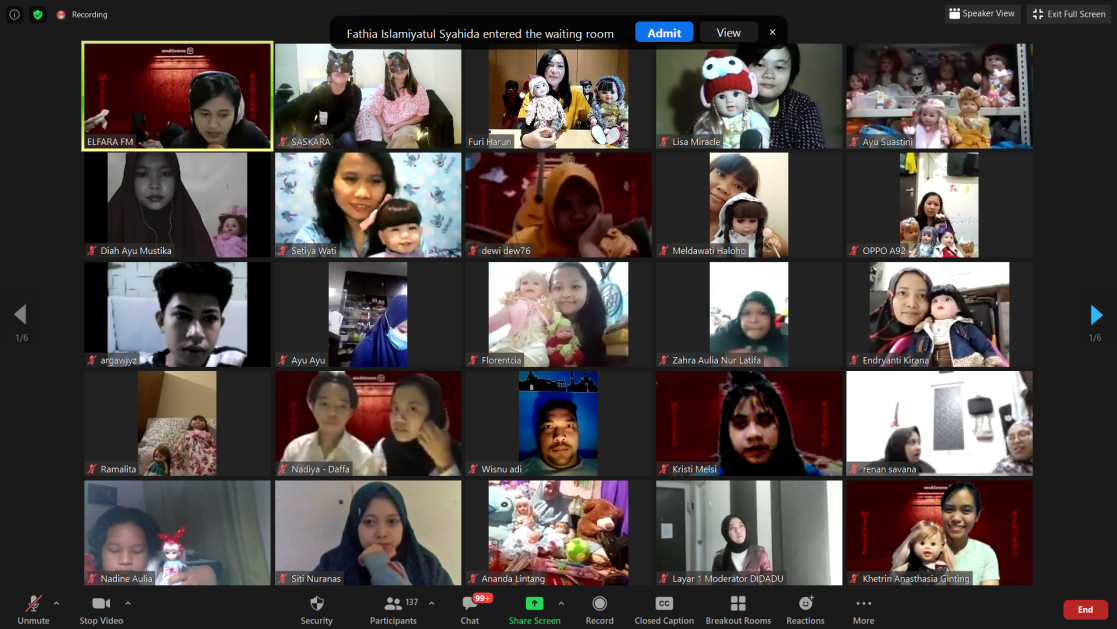
Task: Go to the next gallery page
Action: [1097, 315]
